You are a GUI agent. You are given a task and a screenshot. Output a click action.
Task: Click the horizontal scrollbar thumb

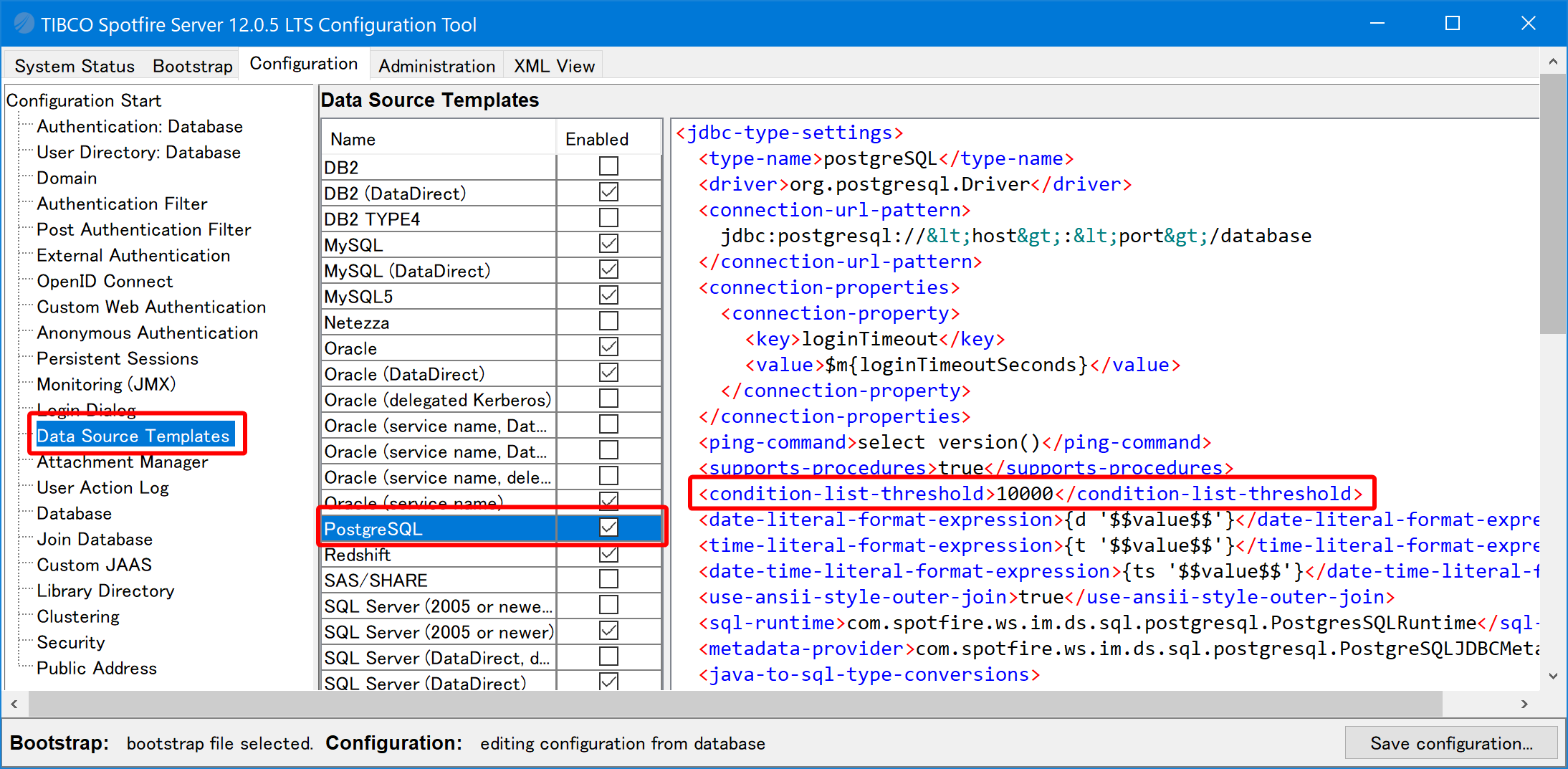tap(735, 704)
